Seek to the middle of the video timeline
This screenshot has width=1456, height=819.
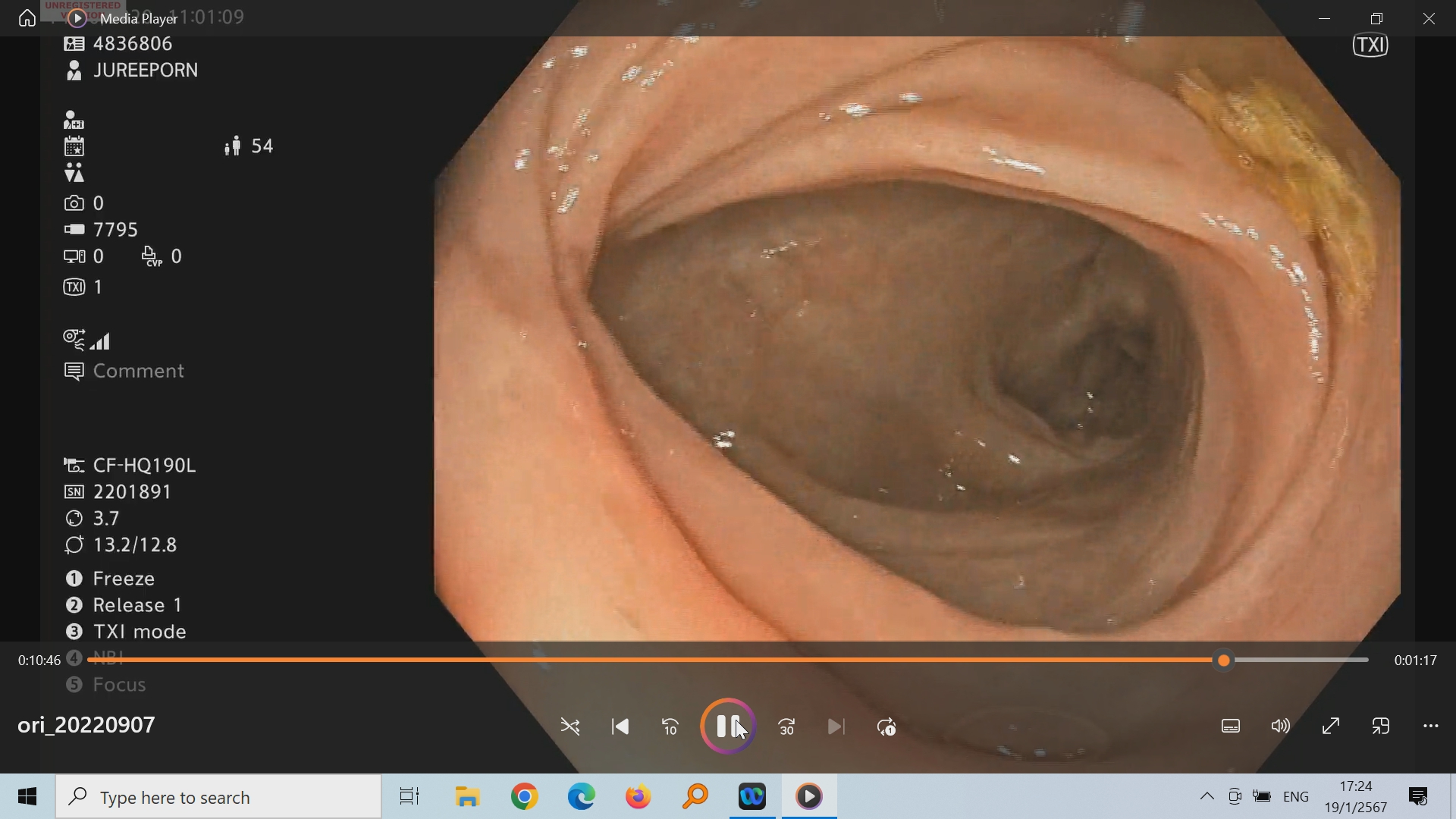[x=728, y=661]
